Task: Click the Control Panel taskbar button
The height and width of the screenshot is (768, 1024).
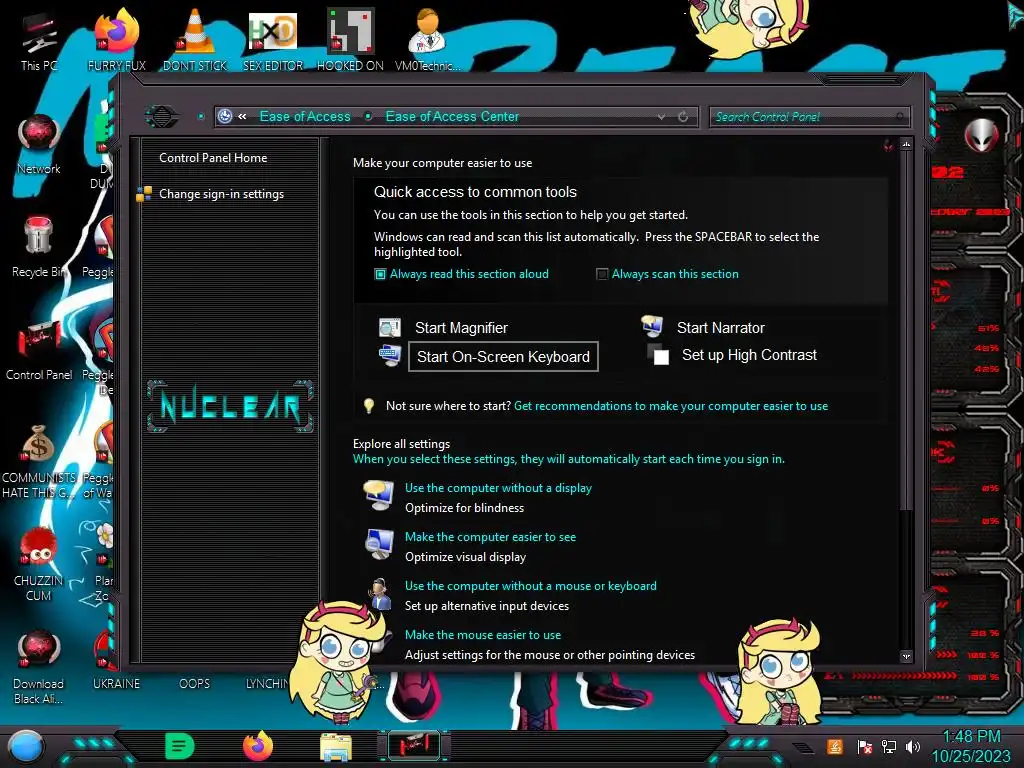Action: tap(414, 746)
